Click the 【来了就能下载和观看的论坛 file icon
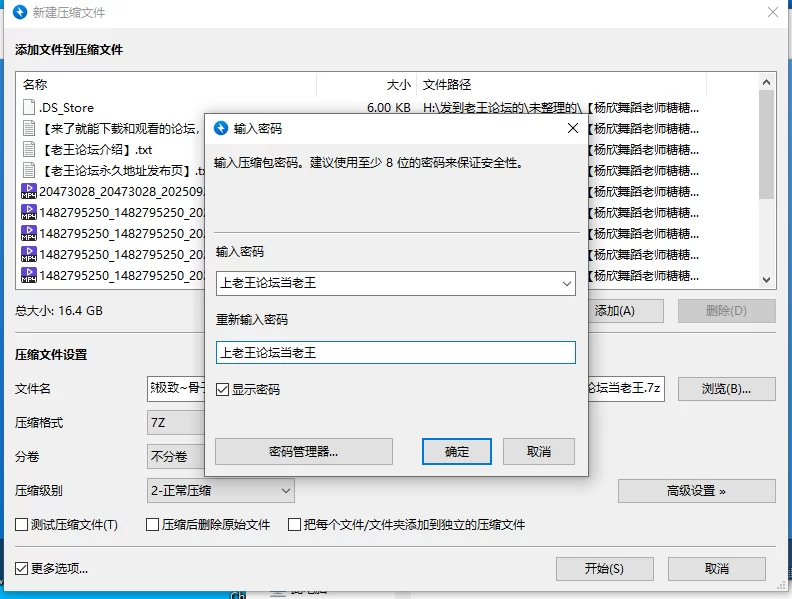The image size is (792, 599). (29, 128)
